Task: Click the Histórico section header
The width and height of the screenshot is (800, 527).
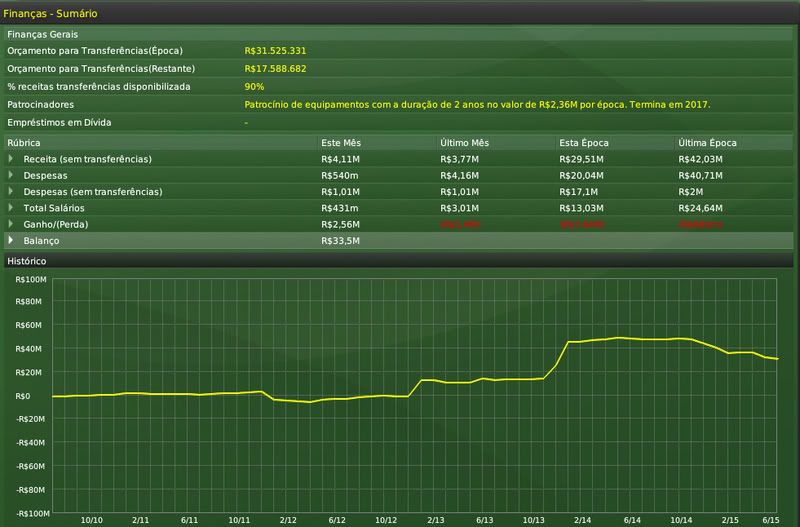Action: pyautogui.click(x=26, y=261)
